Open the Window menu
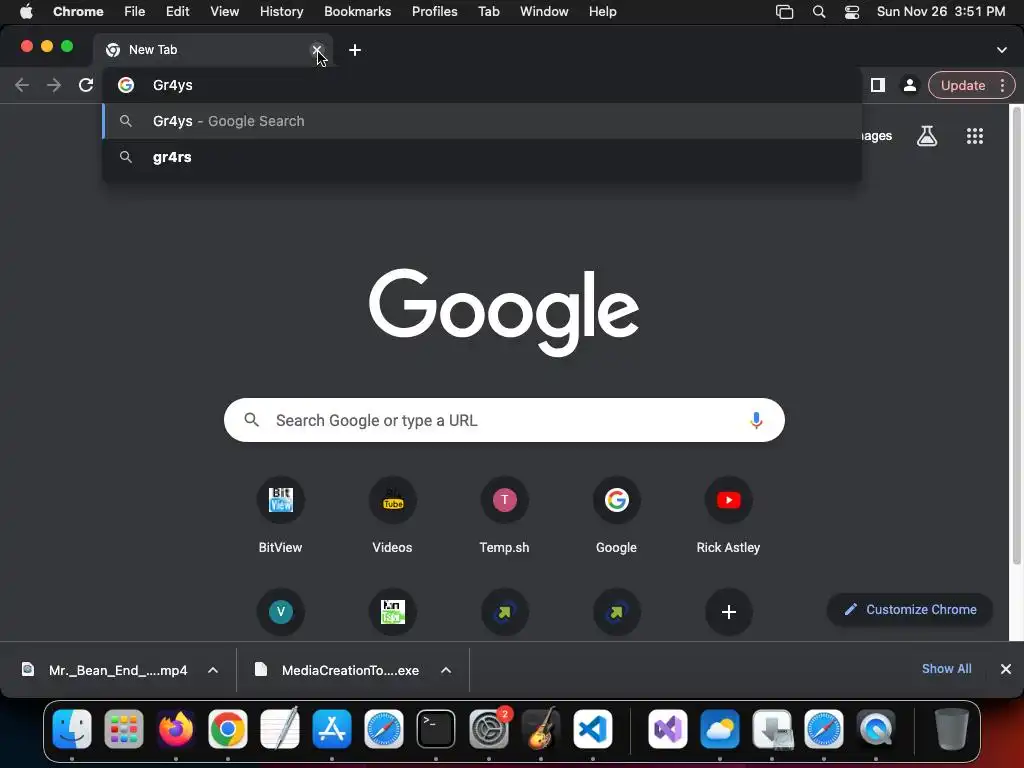Screen dimensions: 1024x768 [544, 12]
